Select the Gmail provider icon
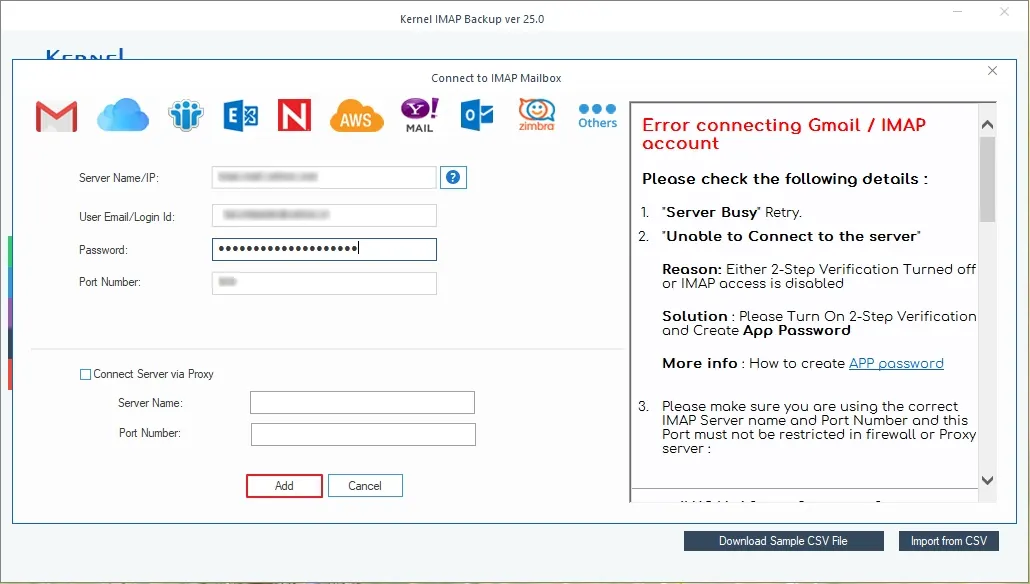Viewport: 1030px width, 584px height. [56, 116]
